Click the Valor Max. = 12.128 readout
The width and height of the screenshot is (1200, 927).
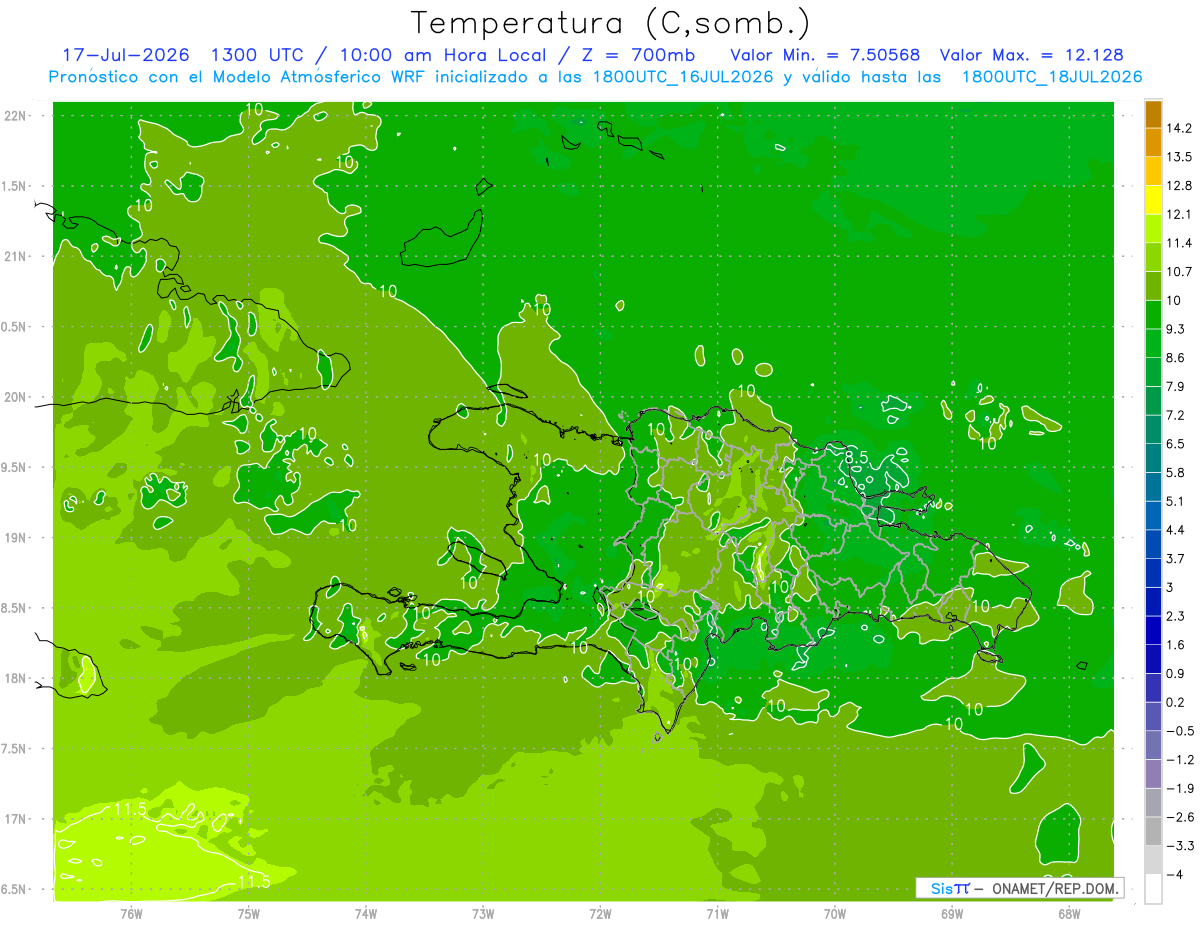[x=1032, y=55]
